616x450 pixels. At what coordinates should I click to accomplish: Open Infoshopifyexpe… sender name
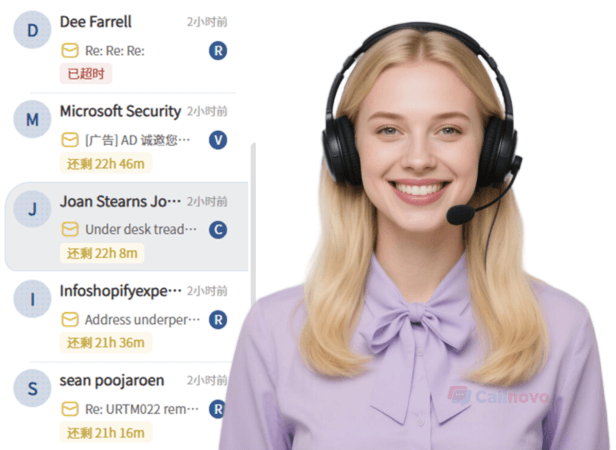(121, 291)
